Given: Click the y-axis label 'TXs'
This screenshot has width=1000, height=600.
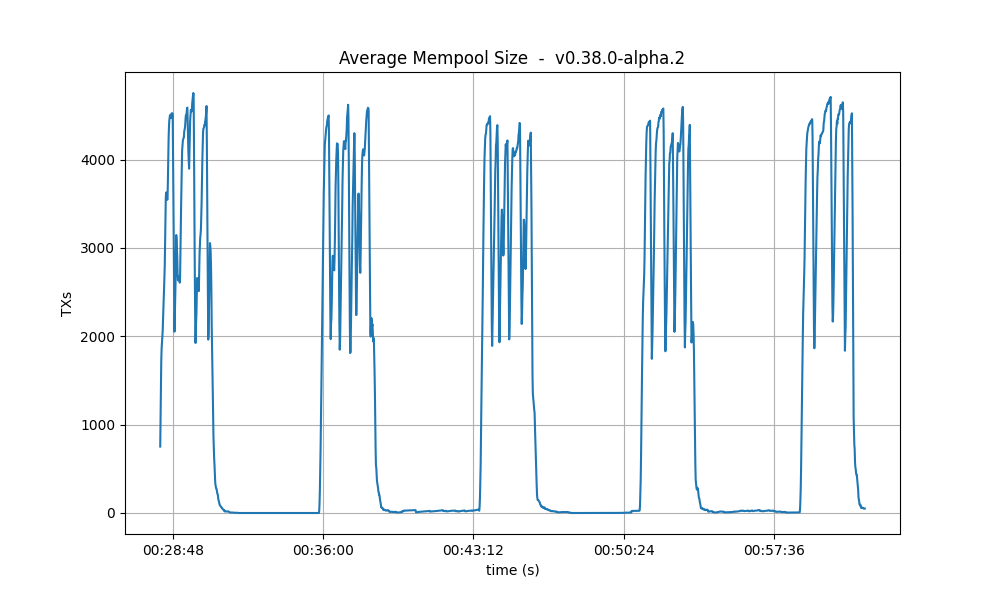Looking at the screenshot, I should click(66, 303).
